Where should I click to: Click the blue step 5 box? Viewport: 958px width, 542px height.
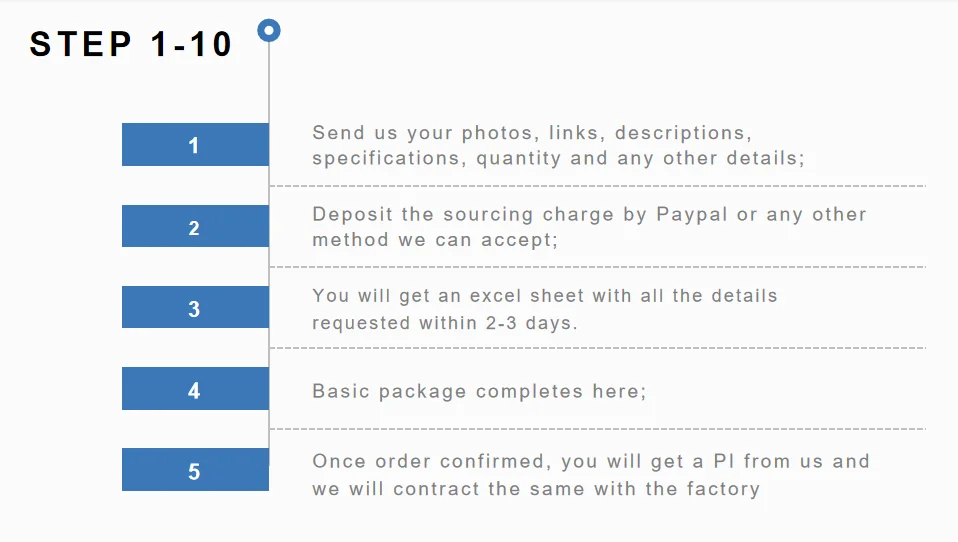coord(195,470)
